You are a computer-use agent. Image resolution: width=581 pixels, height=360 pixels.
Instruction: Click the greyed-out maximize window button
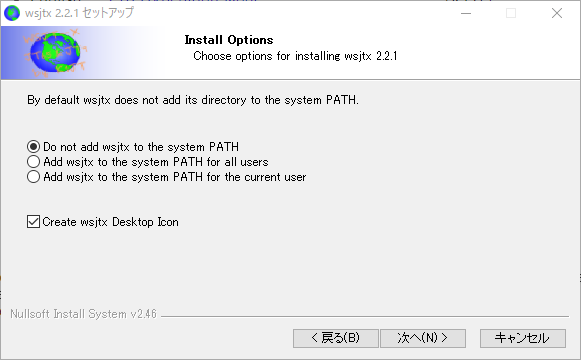[511, 13]
